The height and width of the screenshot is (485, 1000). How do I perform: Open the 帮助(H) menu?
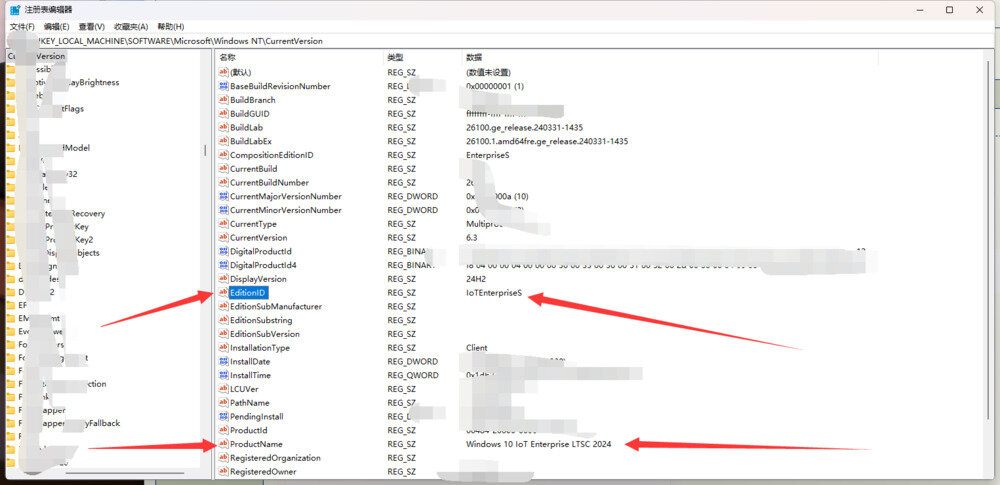point(170,26)
